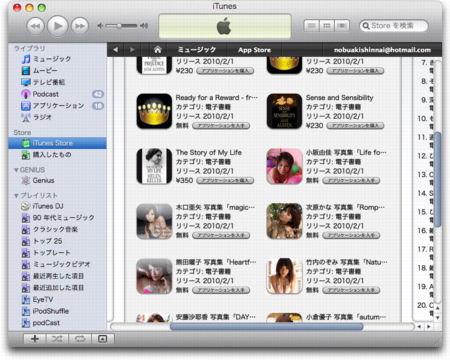Go back with the store back arrow
Viewport: 450px width, 360px height.
coord(115,50)
